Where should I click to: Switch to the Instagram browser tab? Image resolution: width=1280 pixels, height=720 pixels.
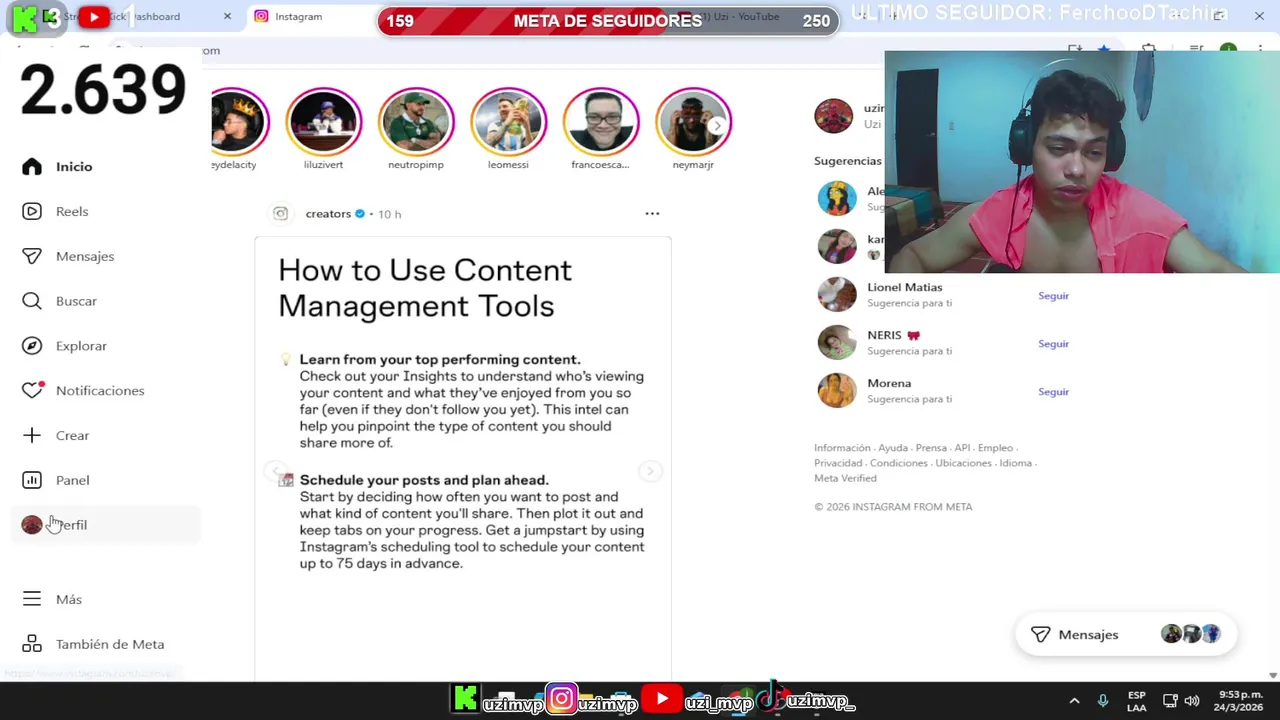tap(308, 16)
